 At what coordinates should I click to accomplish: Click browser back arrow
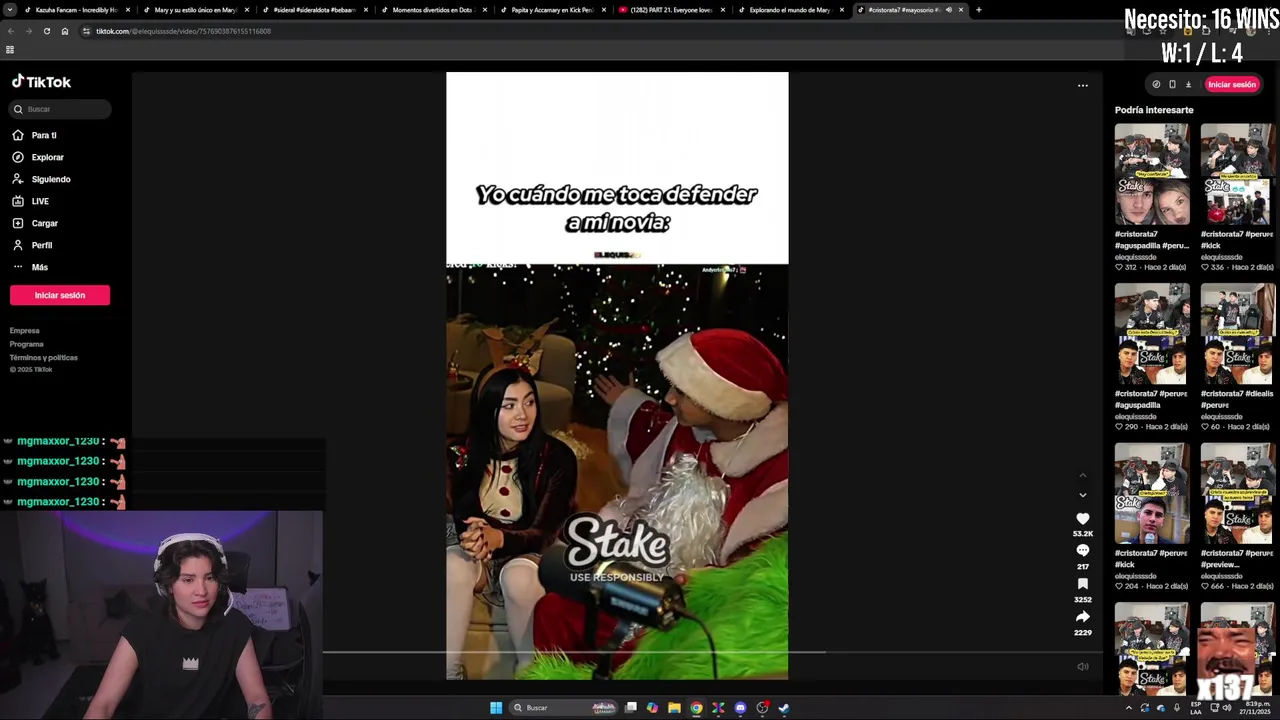tap(10, 31)
